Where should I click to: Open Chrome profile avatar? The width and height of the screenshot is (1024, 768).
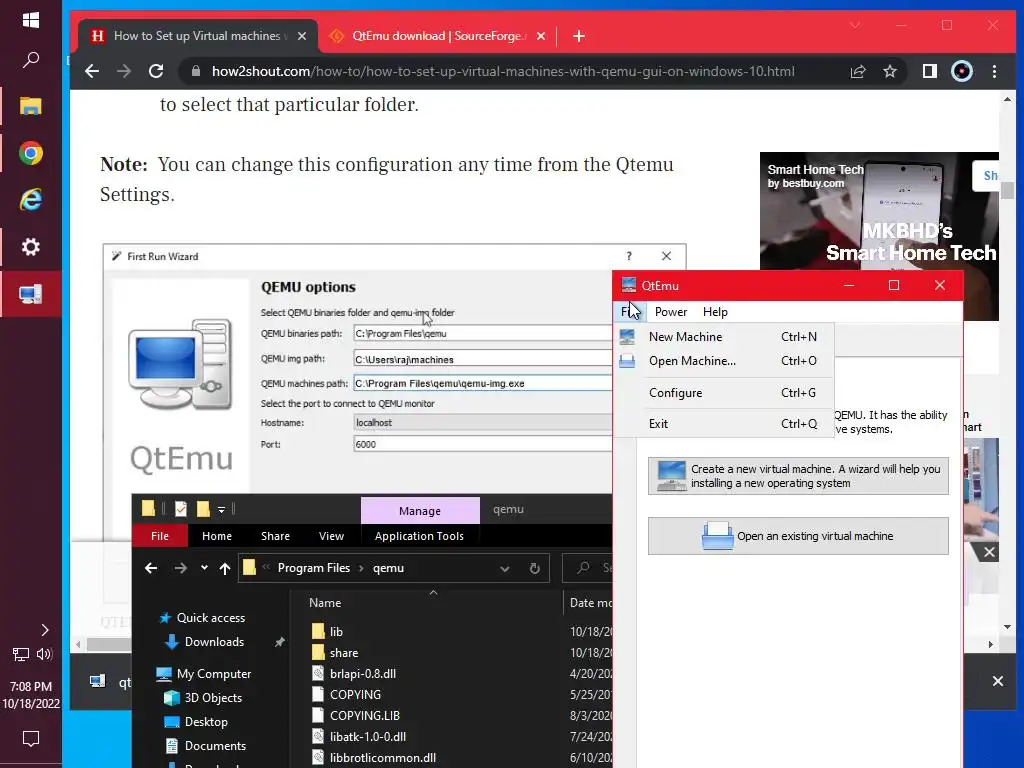(x=961, y=71)
